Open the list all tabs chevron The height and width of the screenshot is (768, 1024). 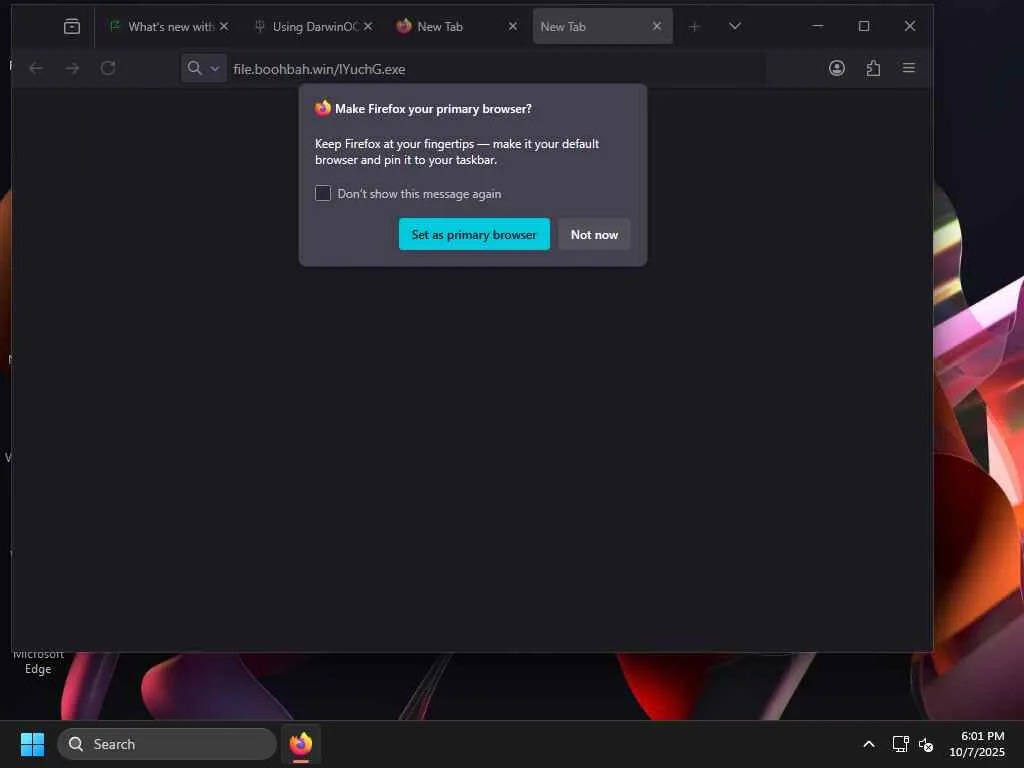click(735, 26)
